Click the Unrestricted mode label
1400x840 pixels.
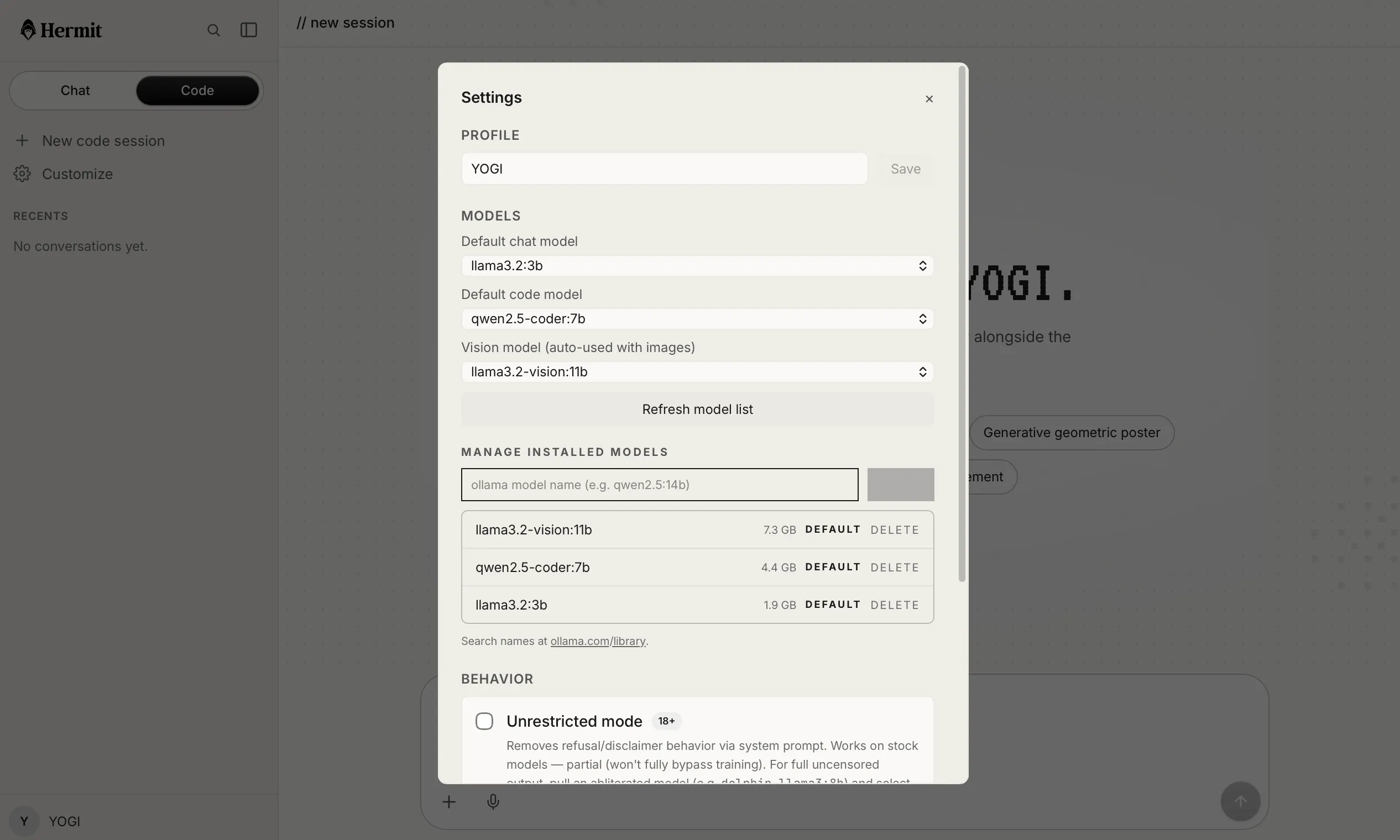click(574, 721)
